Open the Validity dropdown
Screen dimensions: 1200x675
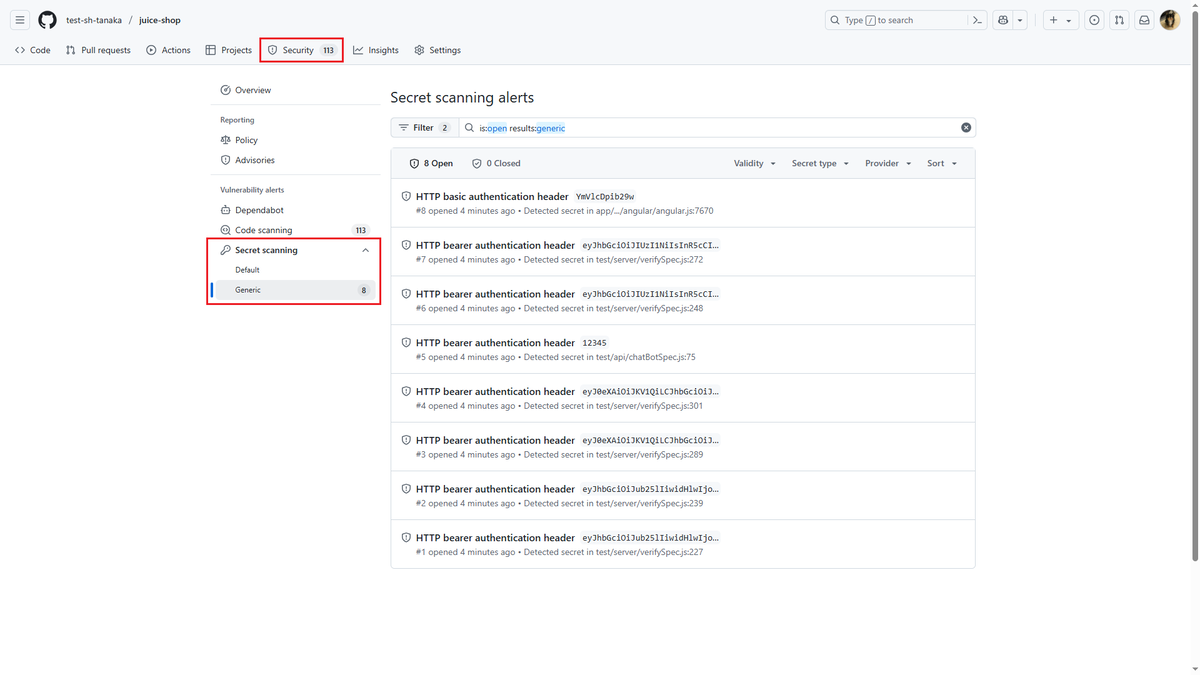point(755,163)
